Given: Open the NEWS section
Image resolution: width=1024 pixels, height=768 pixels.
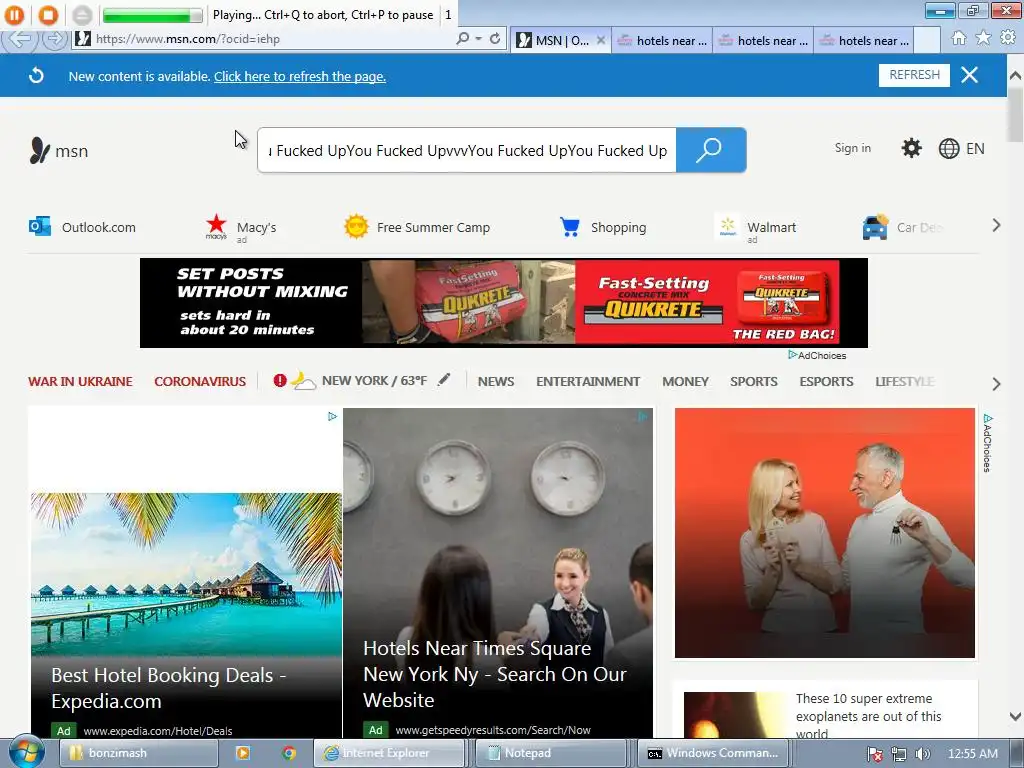Looking at the screenshot, I should [x=496, y=381].
